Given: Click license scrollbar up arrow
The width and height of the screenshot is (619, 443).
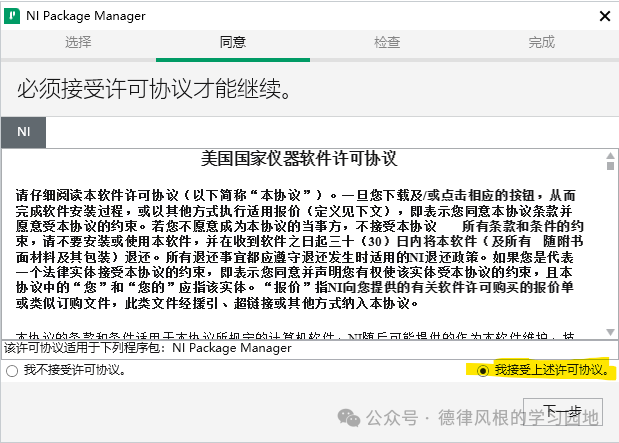Looking at the screenshot, I should (x=610, y=156).
